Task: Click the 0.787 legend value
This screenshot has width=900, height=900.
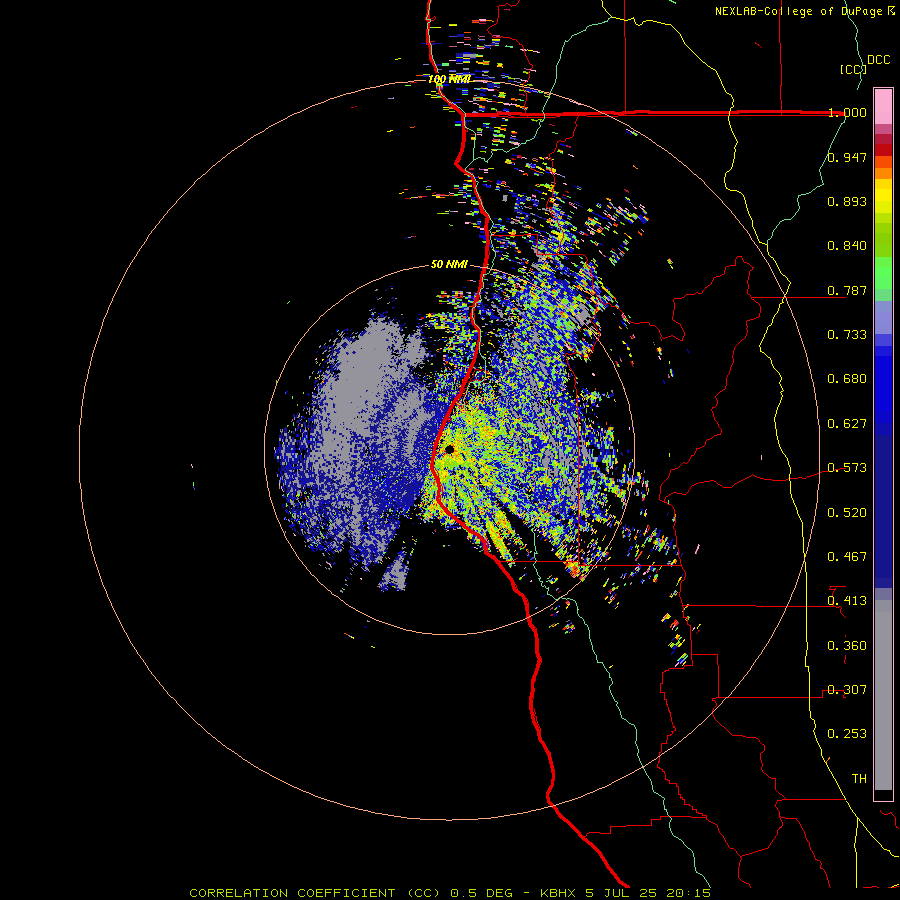Action: 847,290
